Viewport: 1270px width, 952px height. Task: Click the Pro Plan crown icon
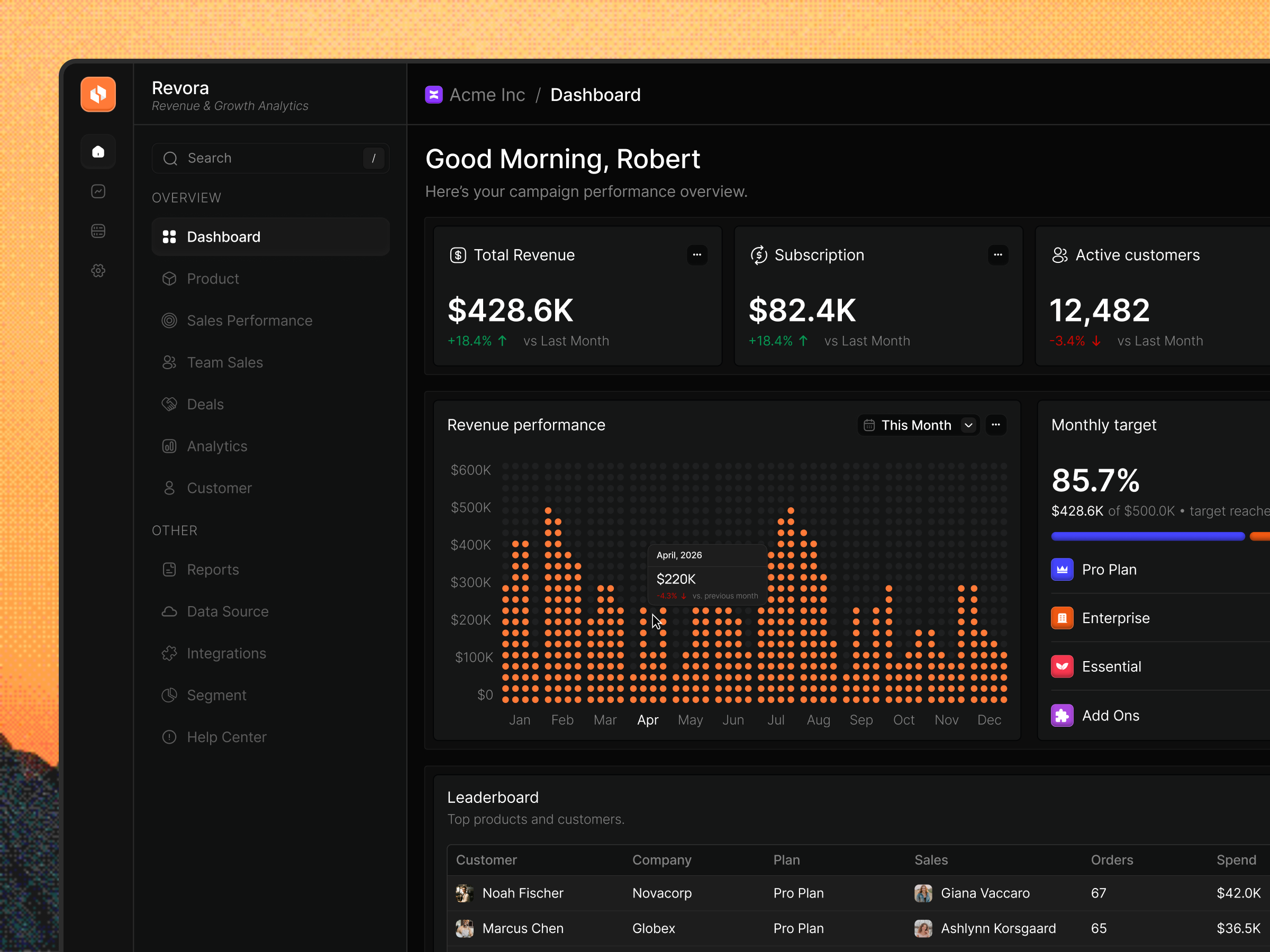[1062, 569]
